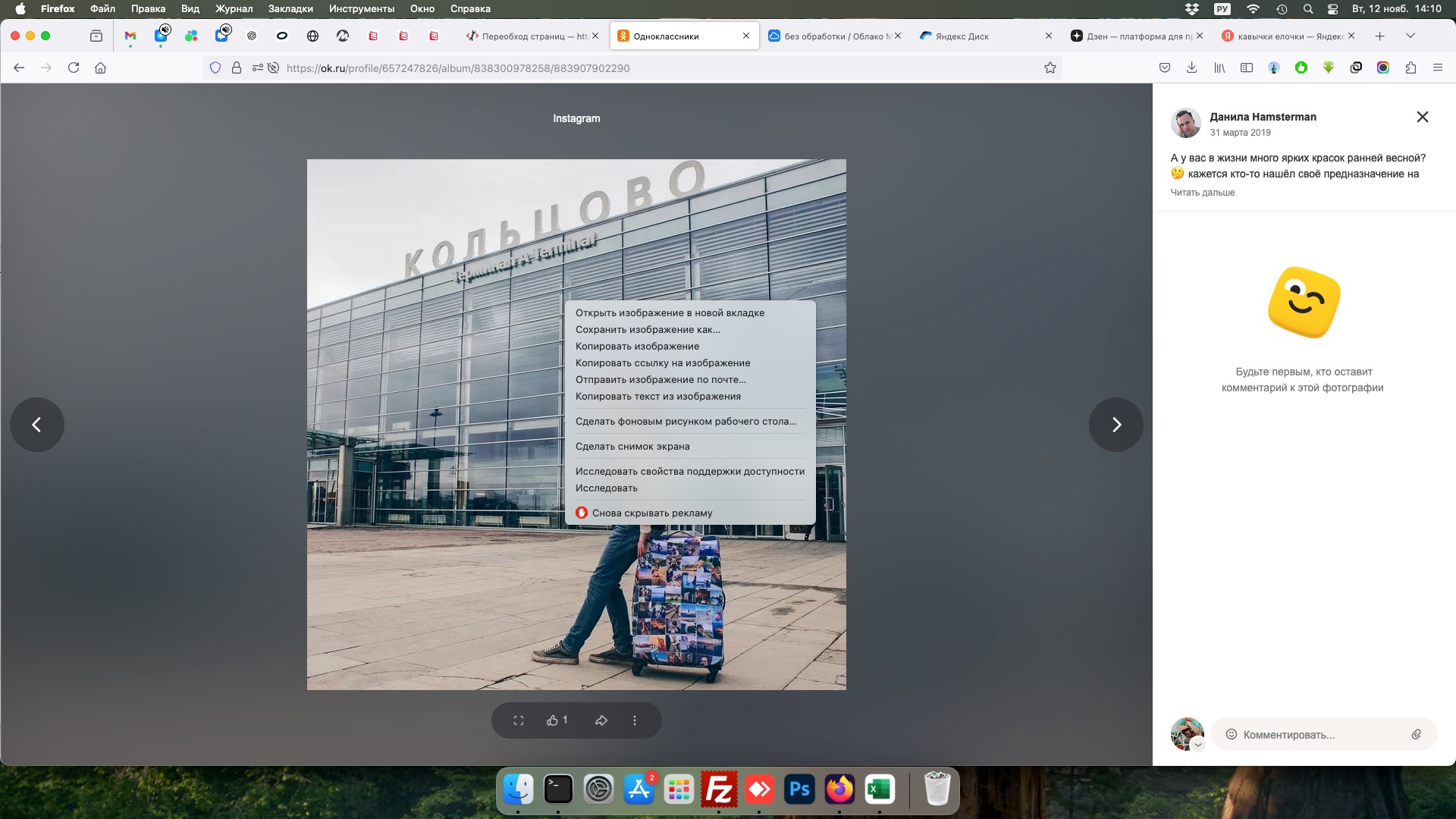Image resolution: width=1456 pixels, height=819 pixels.
Task: Choose Сделать снимок экрана
Action: point(690,446)
